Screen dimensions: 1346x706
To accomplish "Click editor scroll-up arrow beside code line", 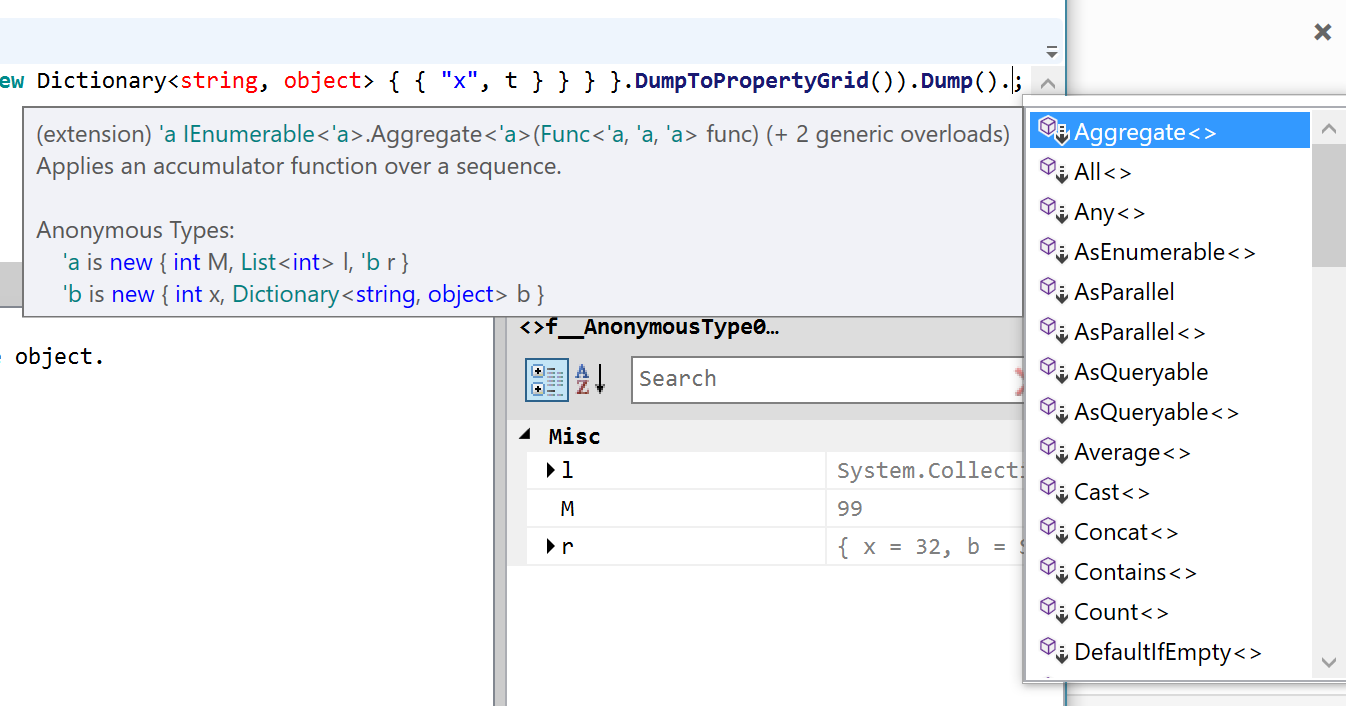I will (1047, 84).
